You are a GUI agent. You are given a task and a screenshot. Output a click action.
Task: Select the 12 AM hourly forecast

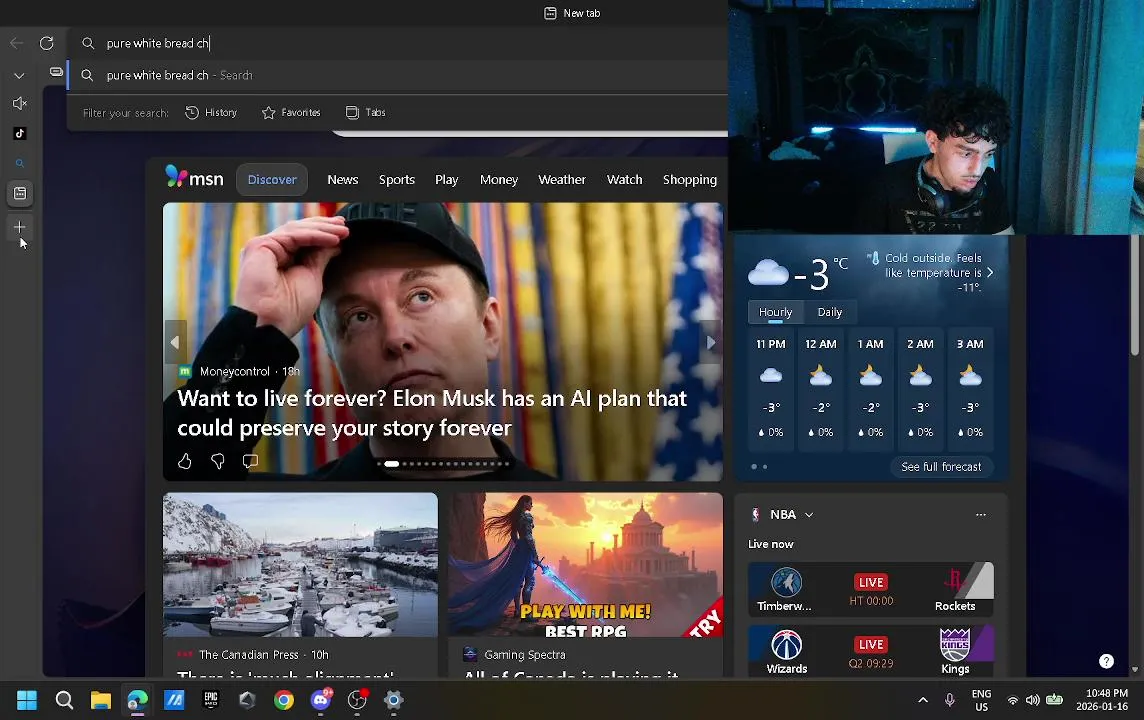tap(821, 390)
